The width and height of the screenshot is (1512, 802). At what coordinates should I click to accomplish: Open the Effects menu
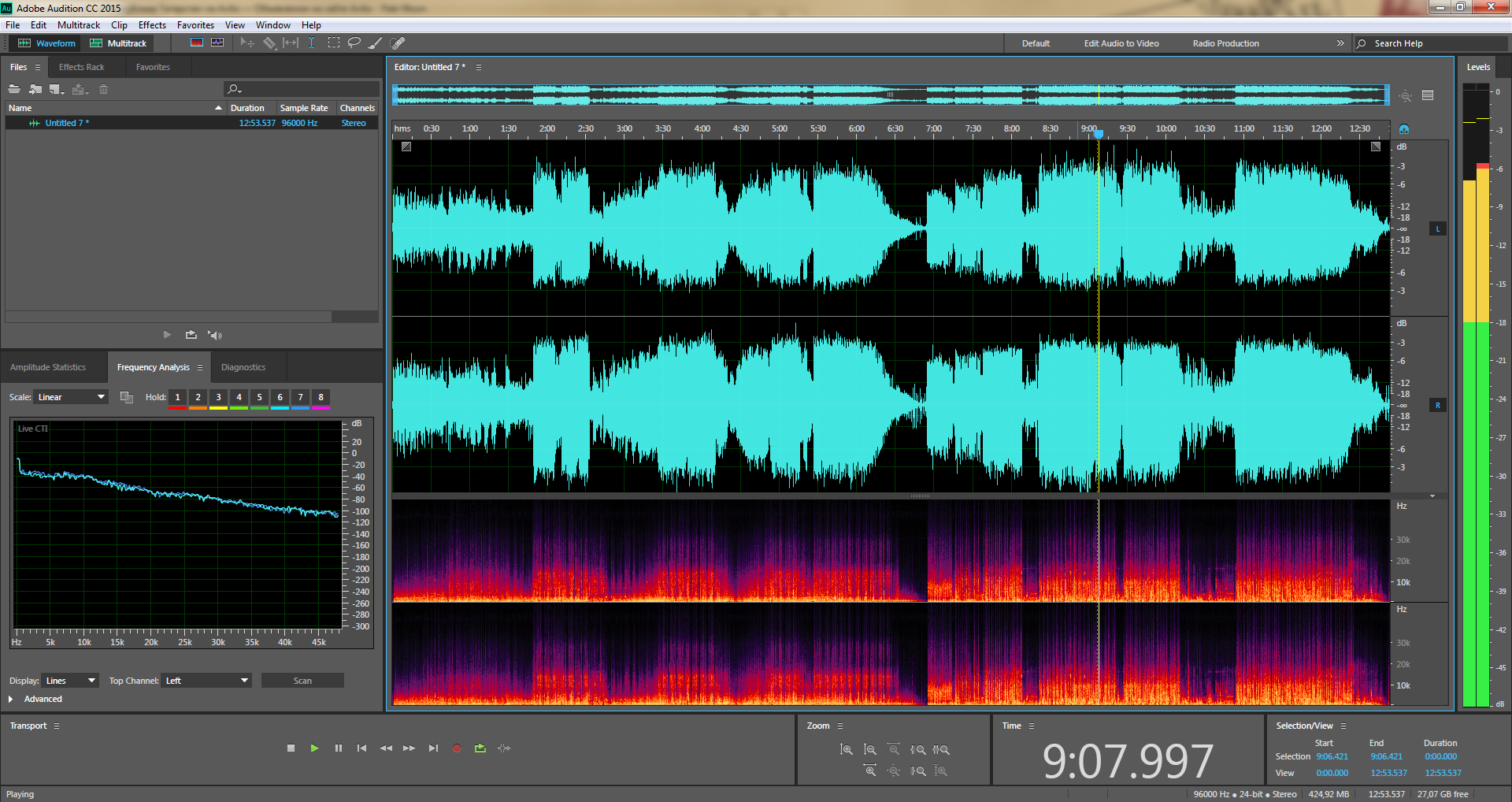click(x=152, y=25)
